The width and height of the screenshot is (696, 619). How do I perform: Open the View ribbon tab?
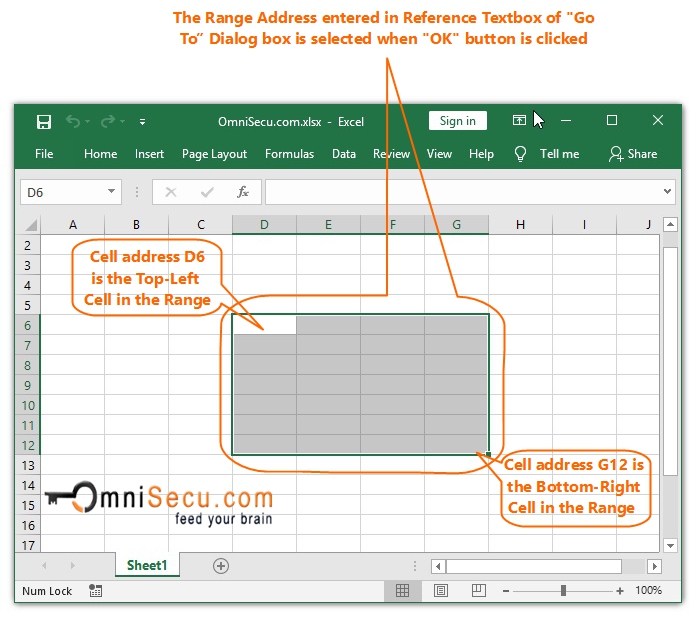click(439, 154)
